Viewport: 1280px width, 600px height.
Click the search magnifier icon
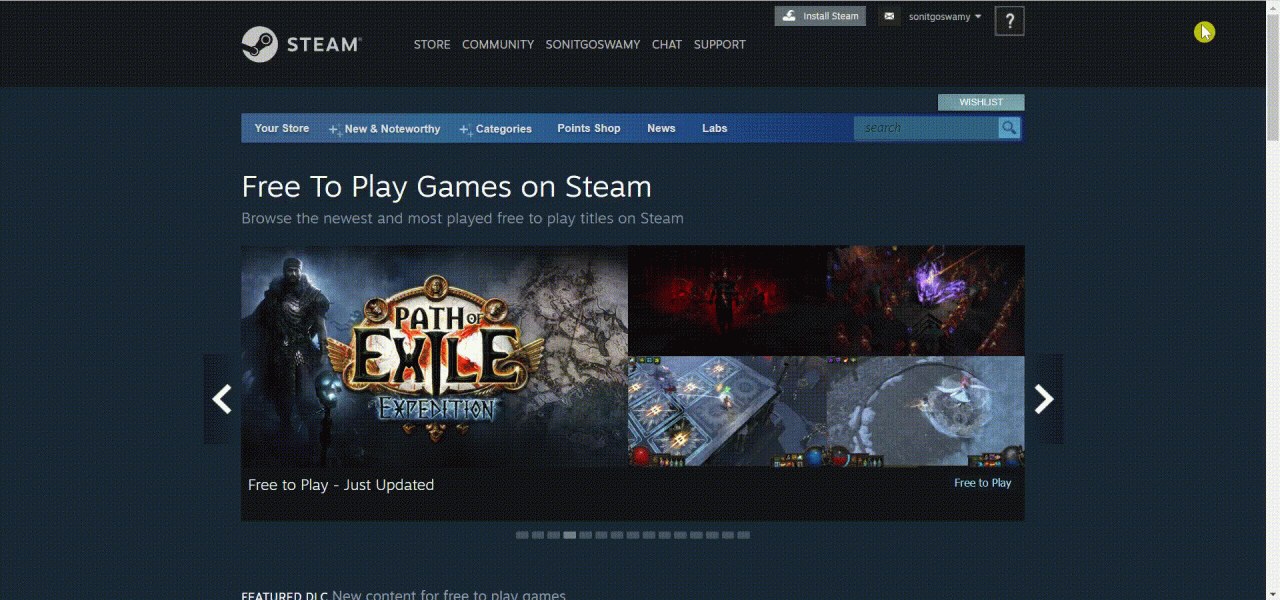pos(1009,127)
